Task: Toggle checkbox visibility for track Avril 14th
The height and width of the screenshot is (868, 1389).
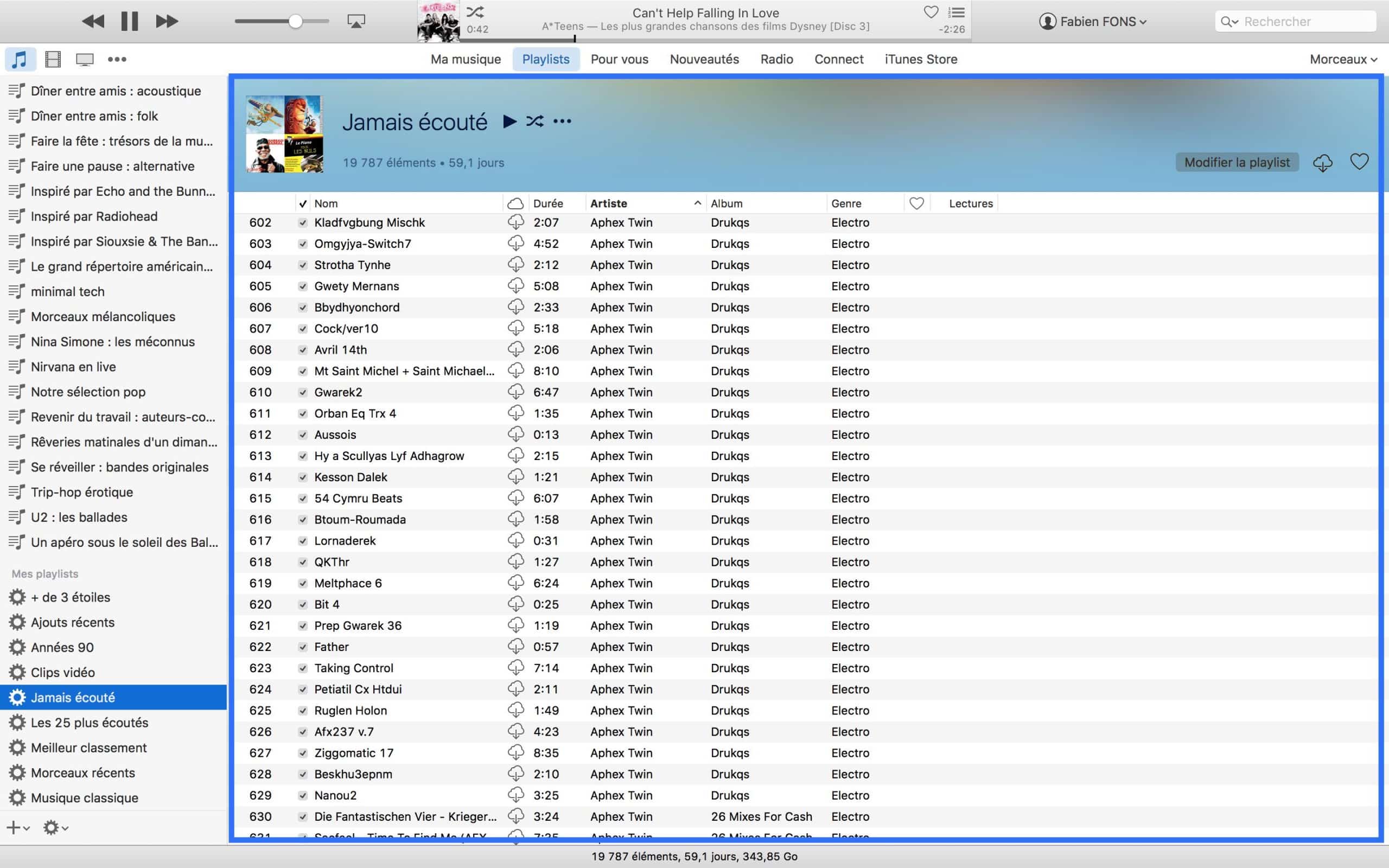Action: pyautogui.click(x=303, y=349)
